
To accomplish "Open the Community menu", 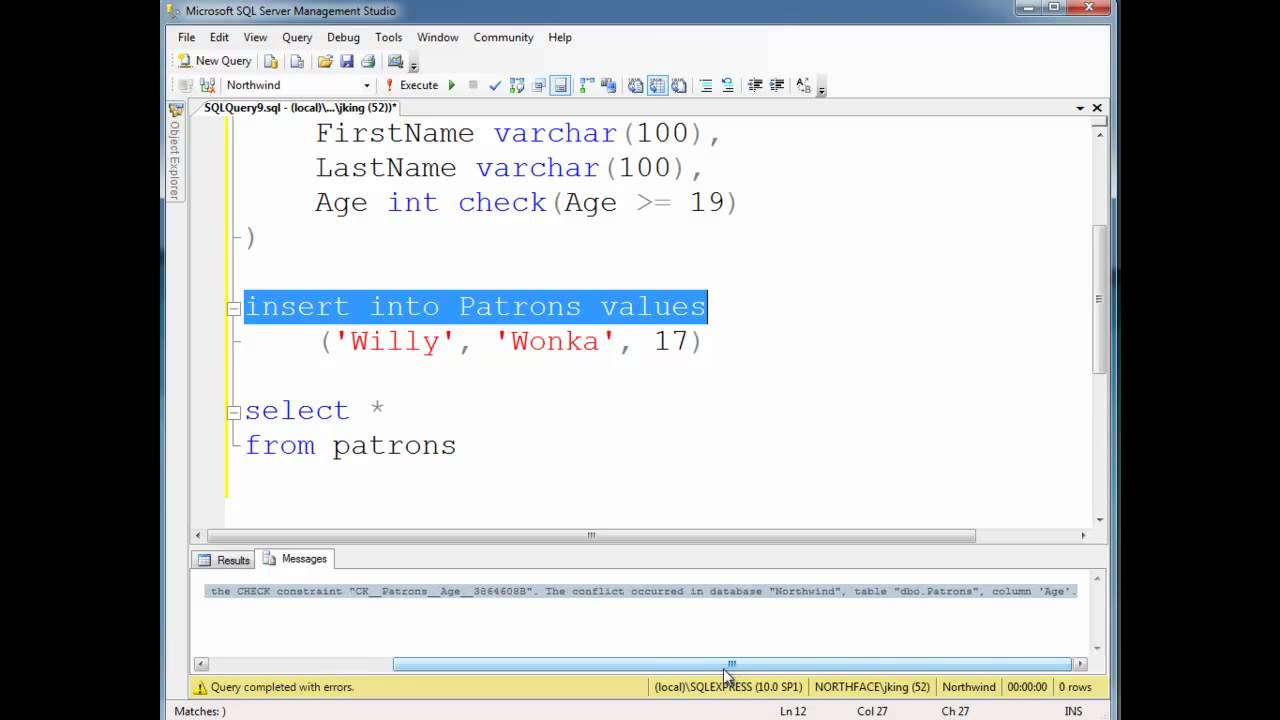I will tap(503, 37).
